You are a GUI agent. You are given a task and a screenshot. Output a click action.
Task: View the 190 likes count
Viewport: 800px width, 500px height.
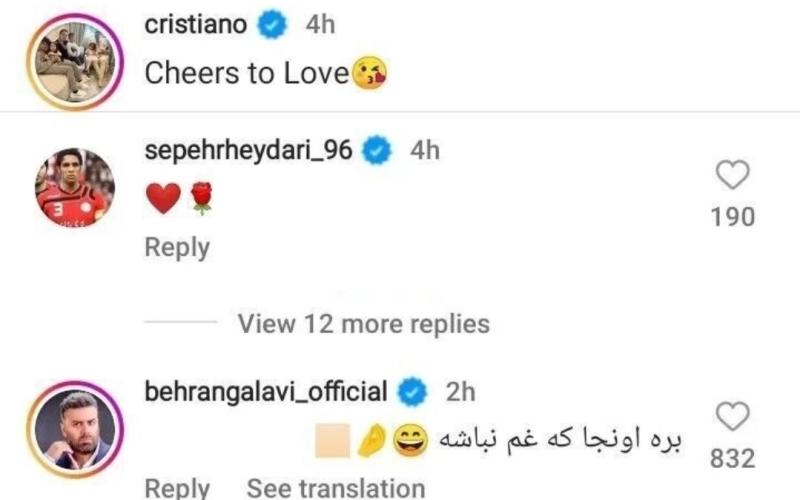coord(734,216)
